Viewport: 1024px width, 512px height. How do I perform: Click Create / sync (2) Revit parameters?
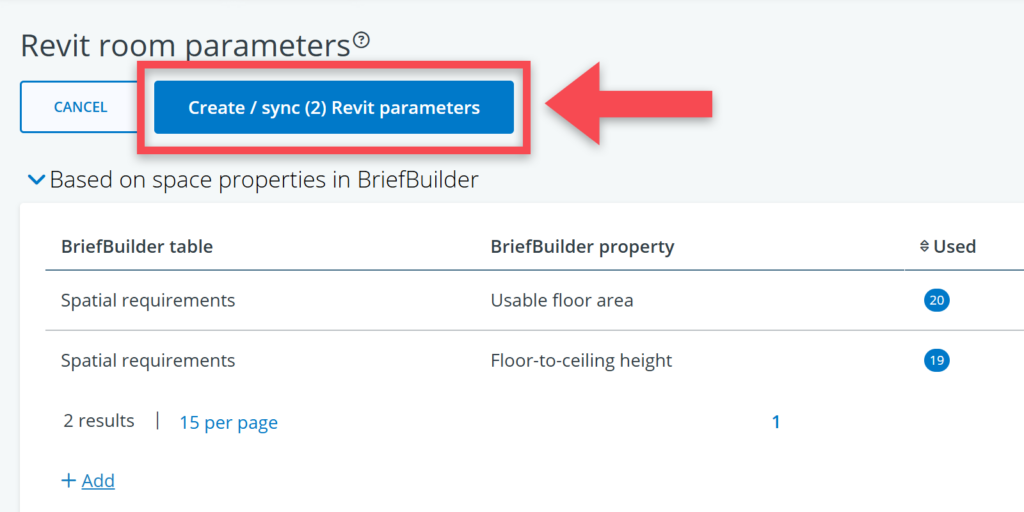[333, 108]
